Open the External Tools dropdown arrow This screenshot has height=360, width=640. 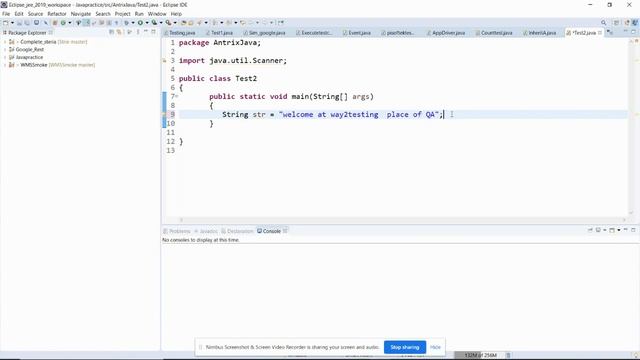tap(175, 23)
